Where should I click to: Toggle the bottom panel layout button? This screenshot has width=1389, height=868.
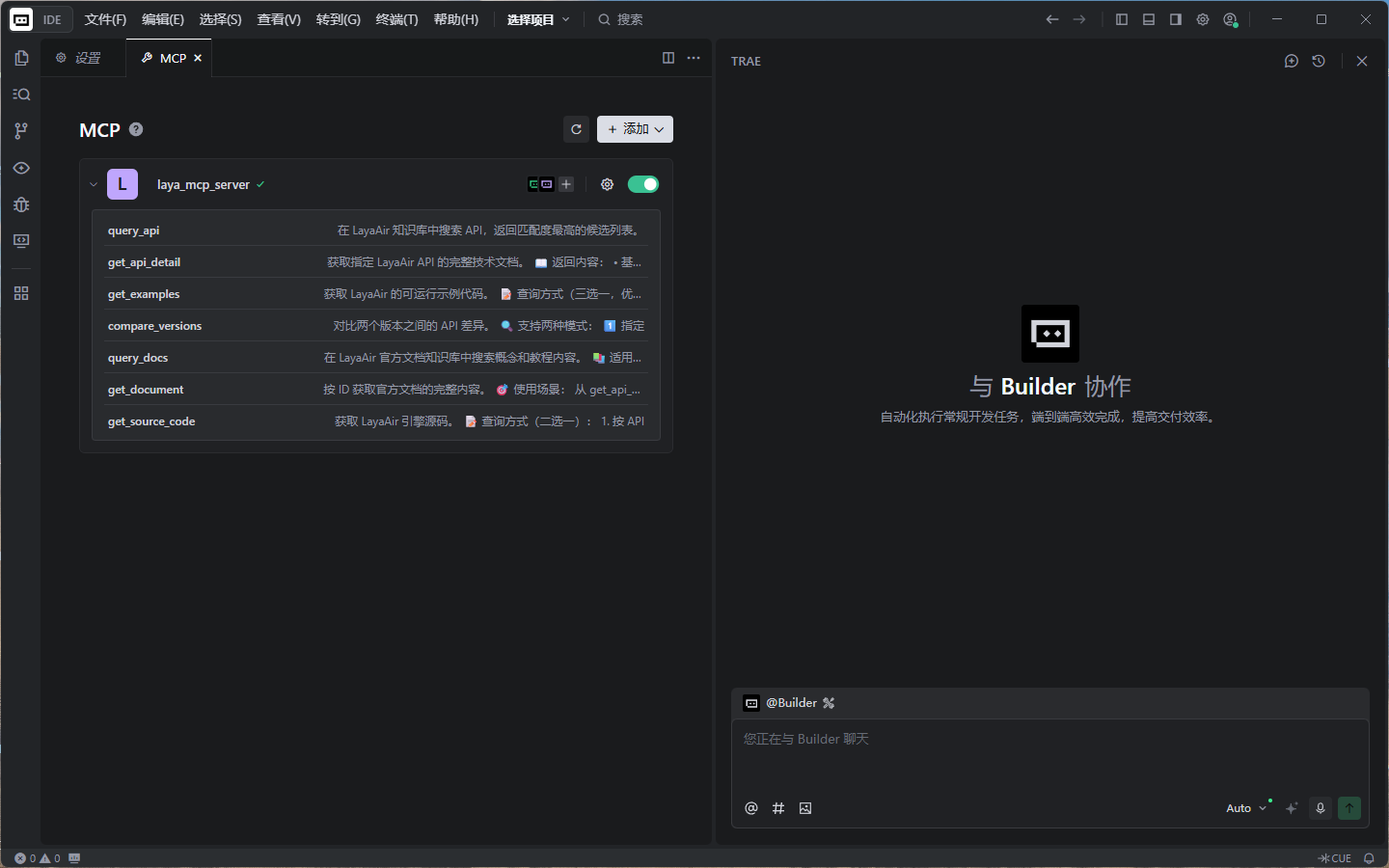coord(1149,19)
